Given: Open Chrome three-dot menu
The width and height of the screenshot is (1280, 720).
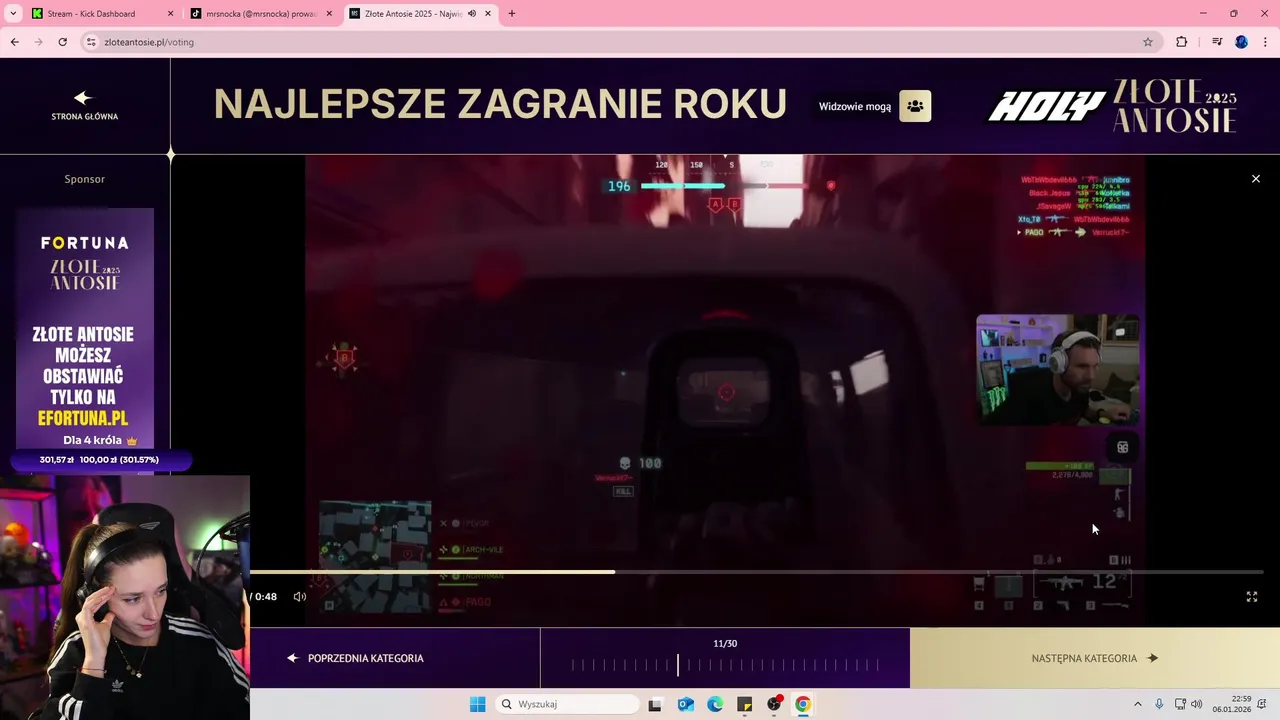Looking at the screenshot, I should click(x=1266, y=42).
